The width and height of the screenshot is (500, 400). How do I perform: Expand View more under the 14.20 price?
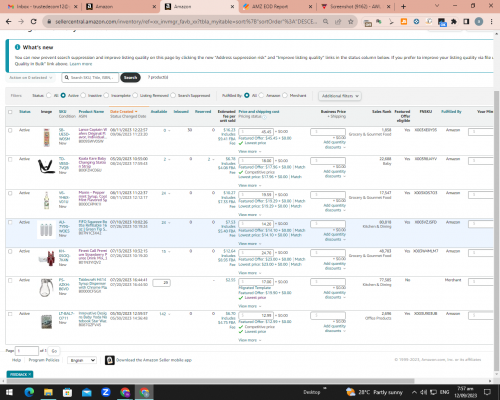pyautogui.click(x=250, y=244)
